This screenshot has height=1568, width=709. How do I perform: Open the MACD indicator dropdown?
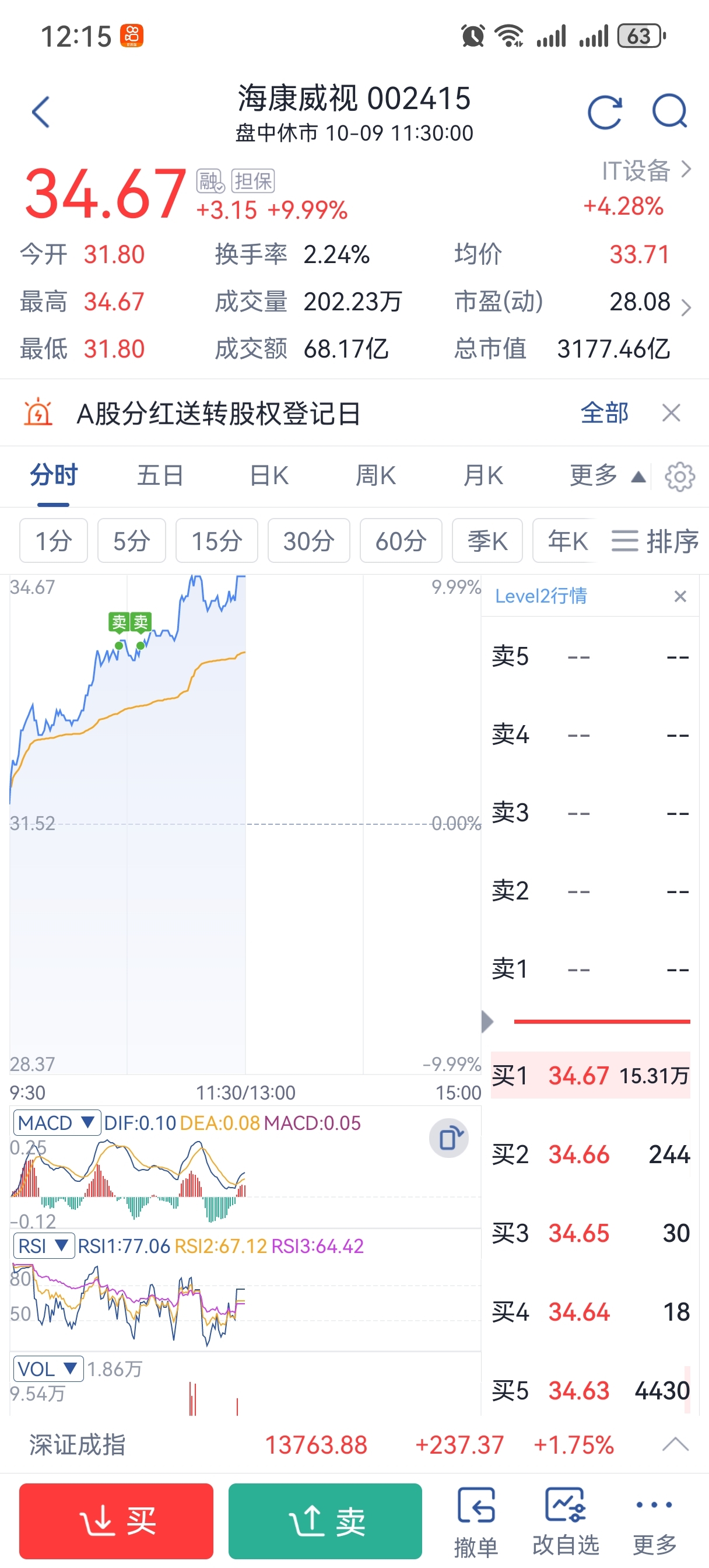[56, 1122]
